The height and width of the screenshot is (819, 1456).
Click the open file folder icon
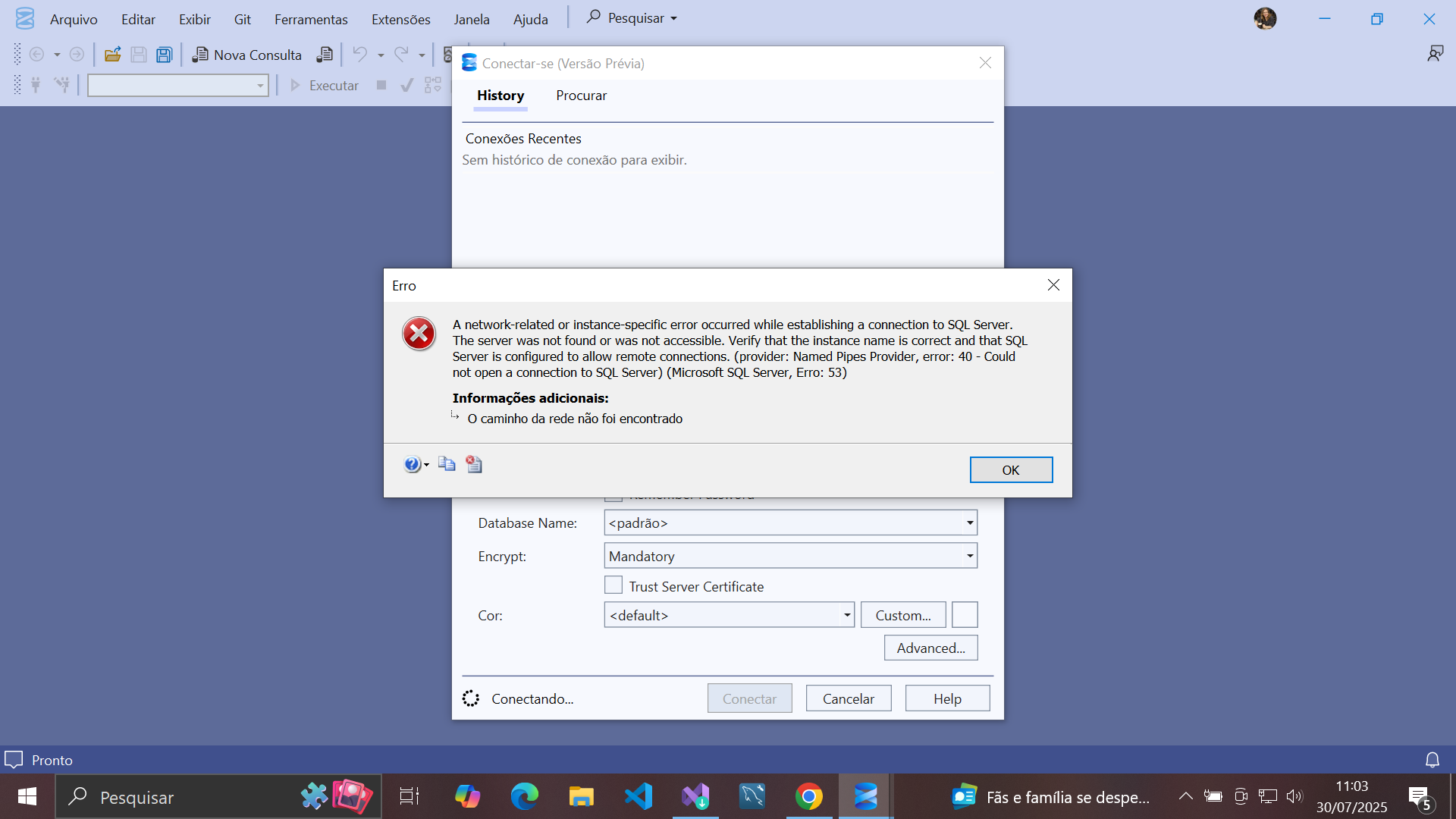pyautogui.click(x=113, y=55)
